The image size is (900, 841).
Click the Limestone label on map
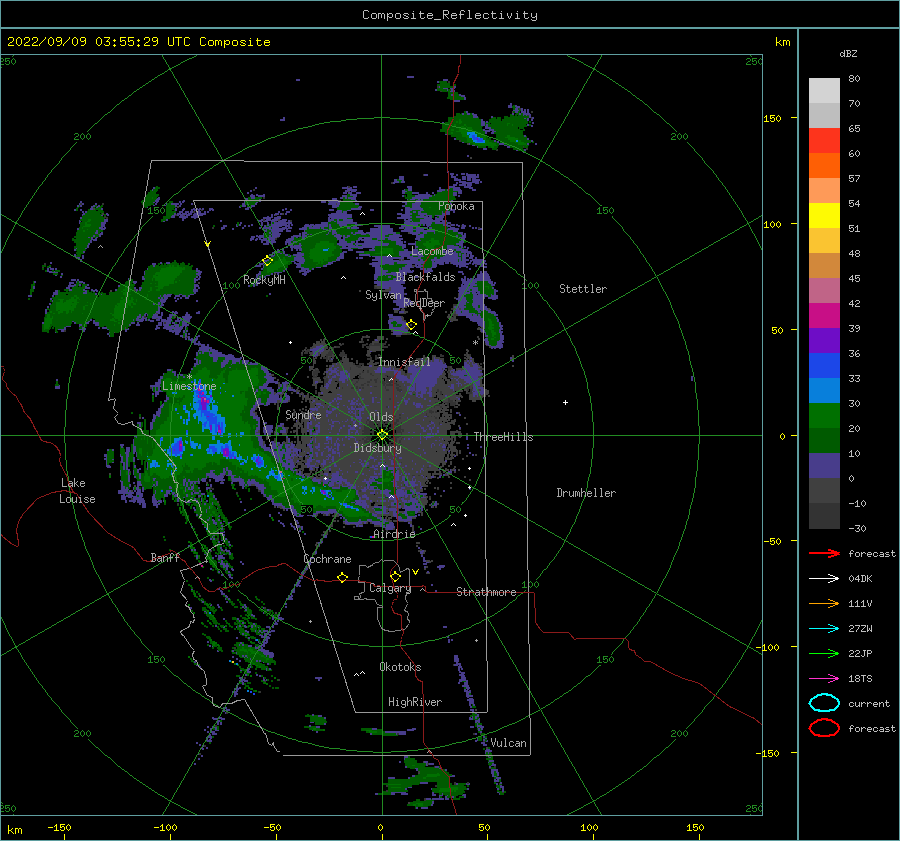pos(189,386)
